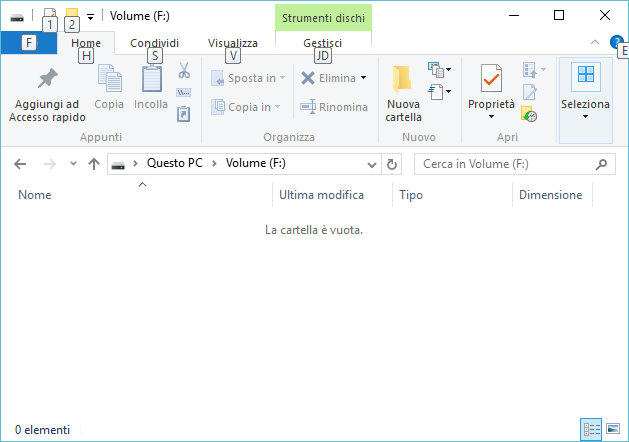Click the Rinomina button
The height and width of the screenshot is (442, 629).
[334, 107]
